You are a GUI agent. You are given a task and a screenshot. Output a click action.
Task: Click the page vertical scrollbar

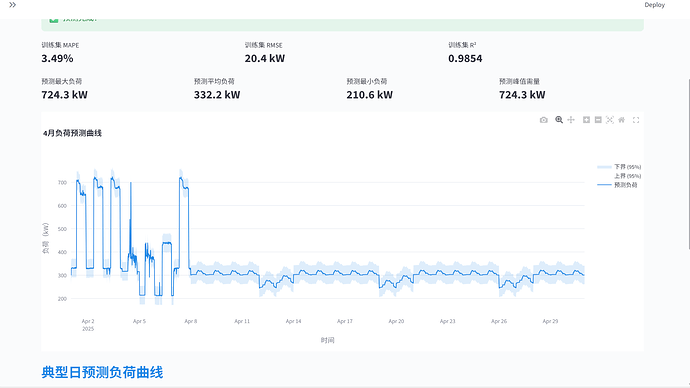click(x=688, y=164)
